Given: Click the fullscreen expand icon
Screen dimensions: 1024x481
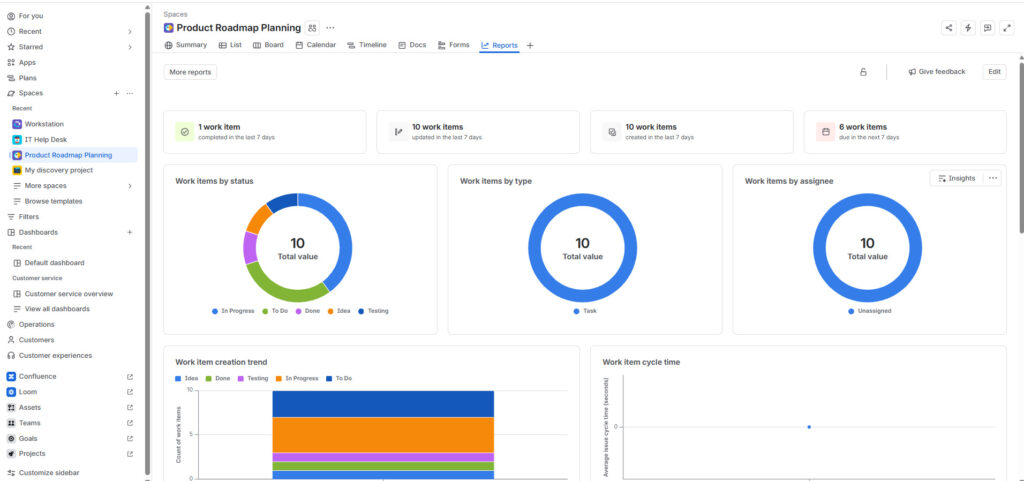Looking at the screenshot, I should tap(1007, 28).
